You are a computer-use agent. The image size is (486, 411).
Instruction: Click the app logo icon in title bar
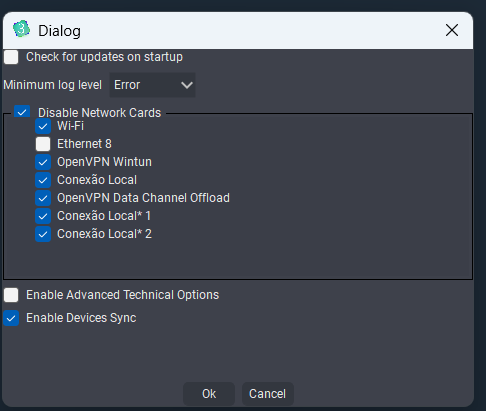21,29
